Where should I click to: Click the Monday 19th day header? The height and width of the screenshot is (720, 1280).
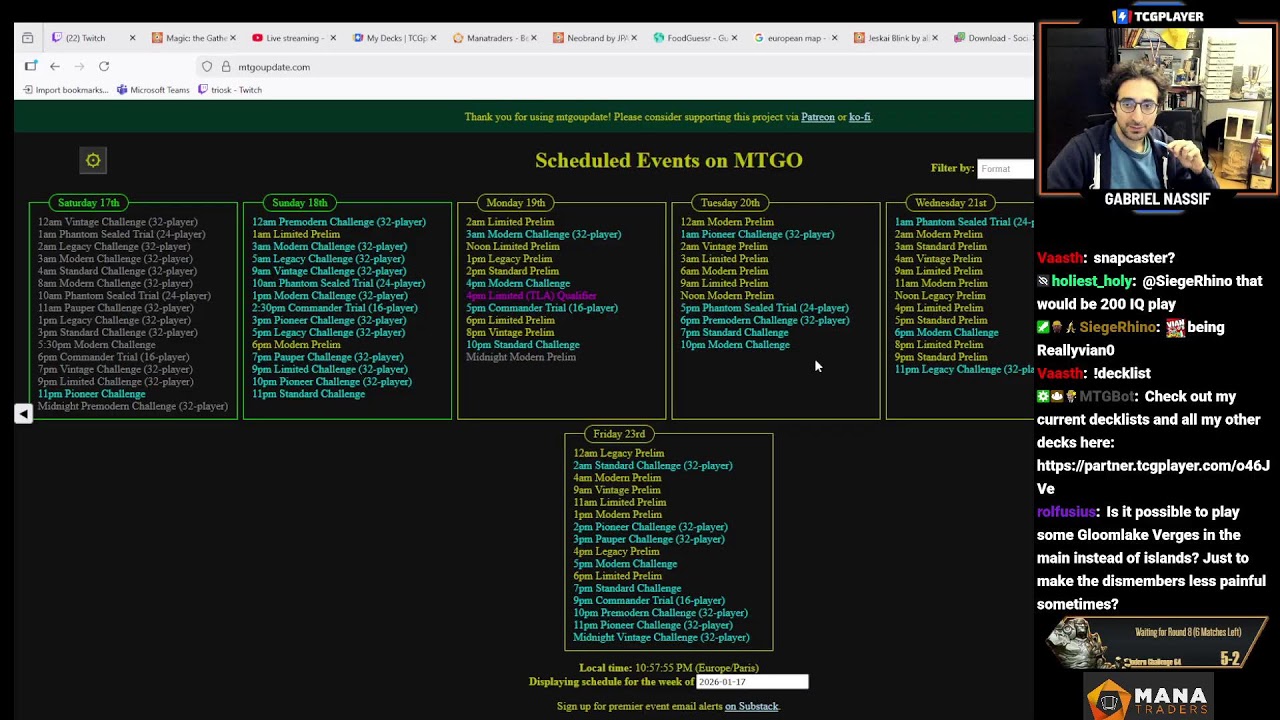tap(516, 203)
